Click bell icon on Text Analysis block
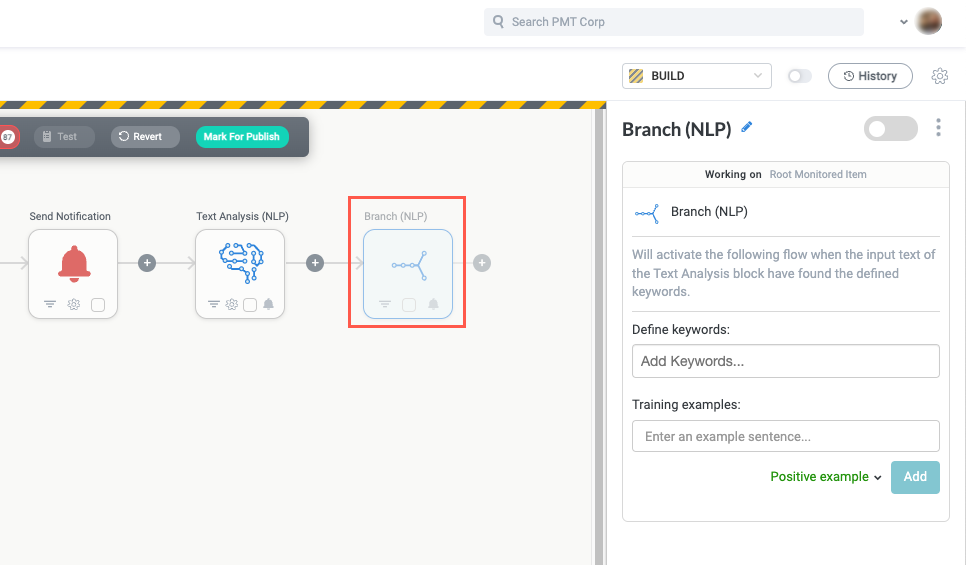Screen dimensions: 966x565 point(268,305)
